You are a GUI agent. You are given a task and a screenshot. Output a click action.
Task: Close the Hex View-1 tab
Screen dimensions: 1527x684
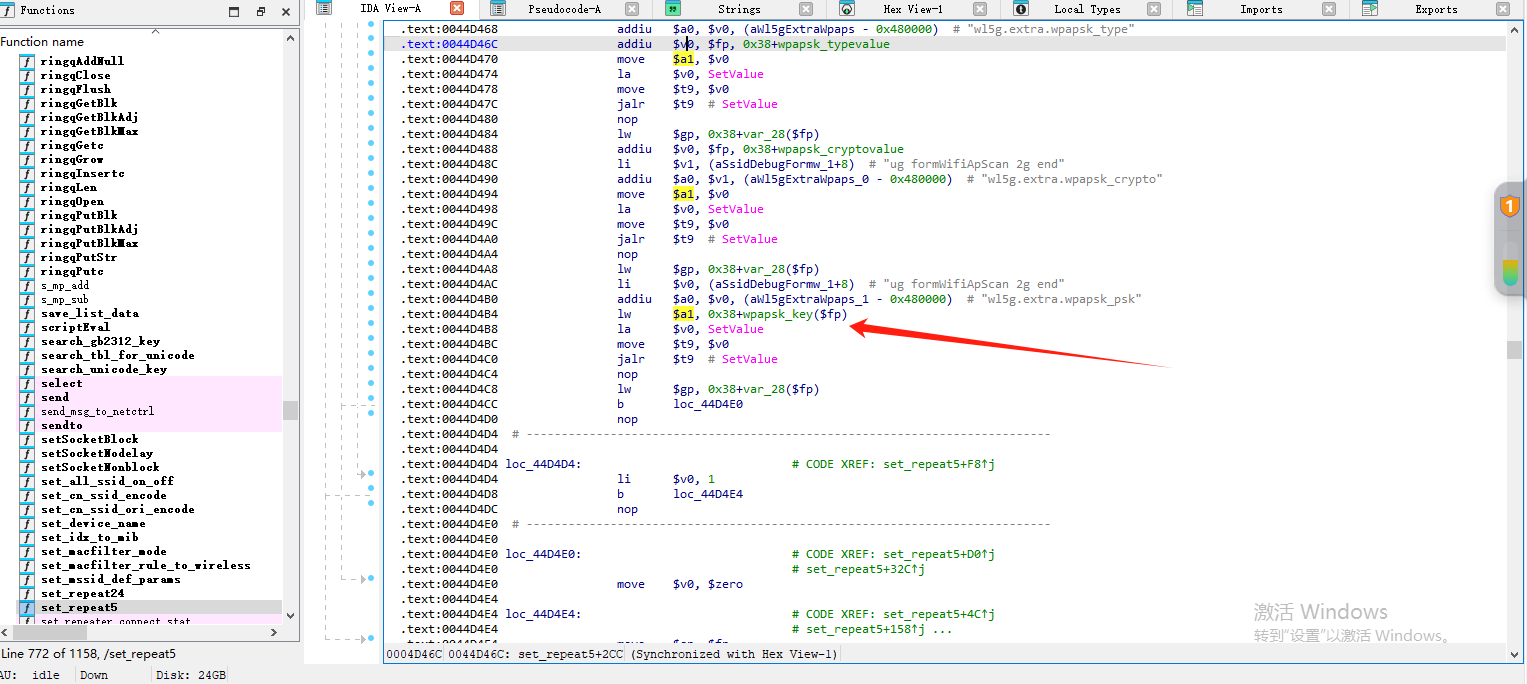(x=980, y=9)
